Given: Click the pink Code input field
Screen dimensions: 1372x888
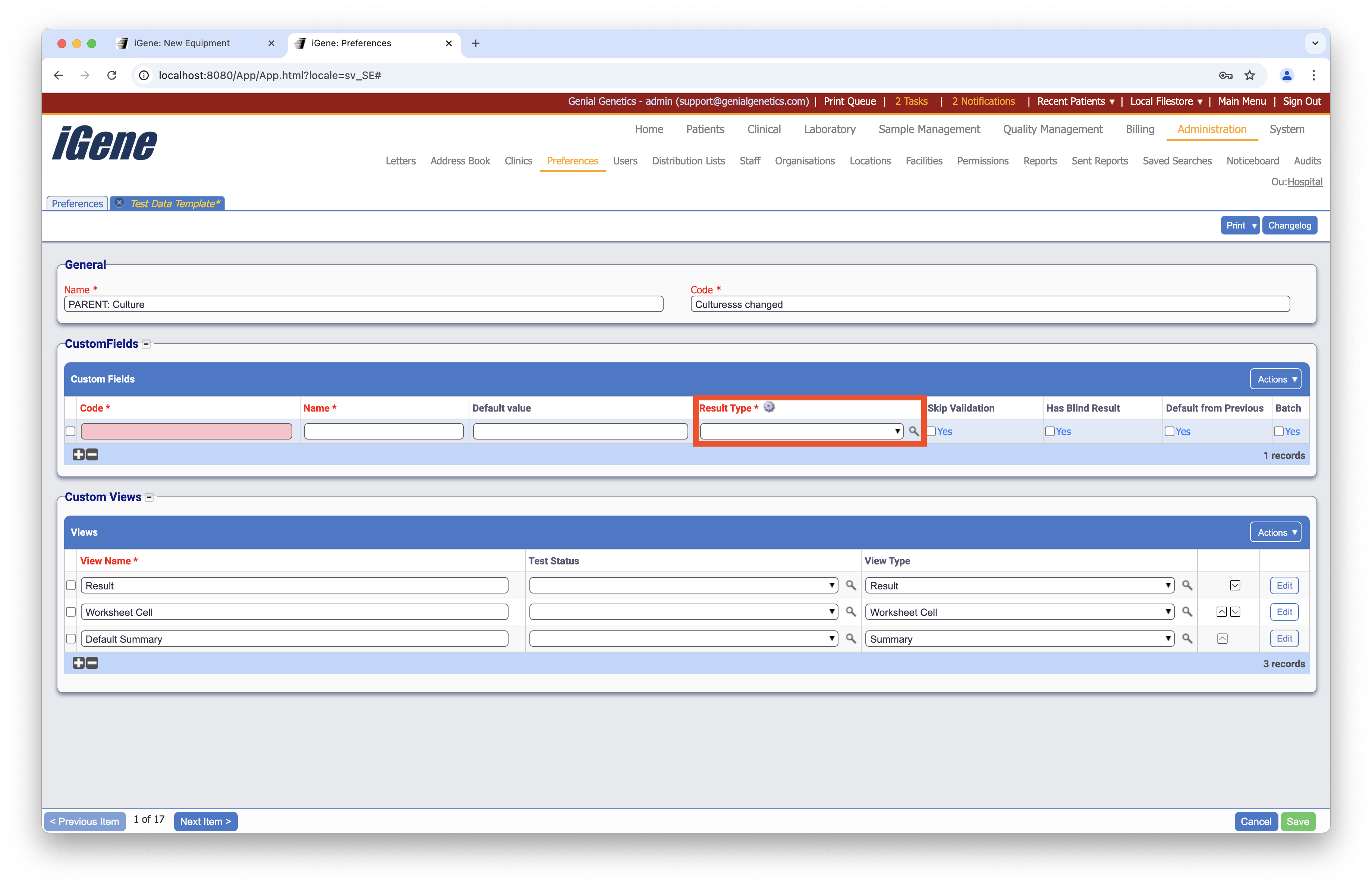Looking at the screenshot, I should (186, 432).
